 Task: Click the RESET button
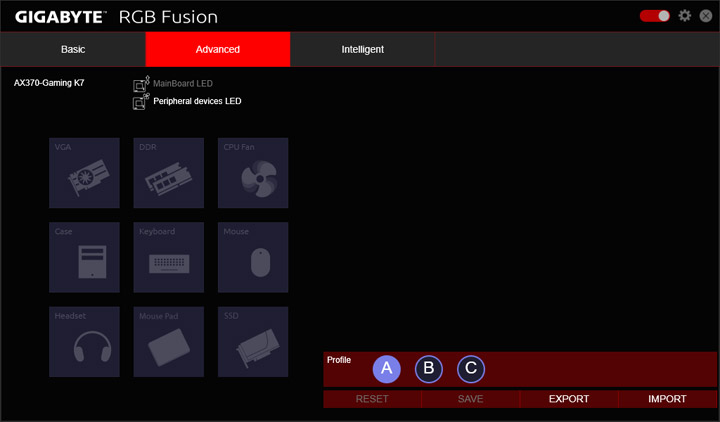click(372, 399)
